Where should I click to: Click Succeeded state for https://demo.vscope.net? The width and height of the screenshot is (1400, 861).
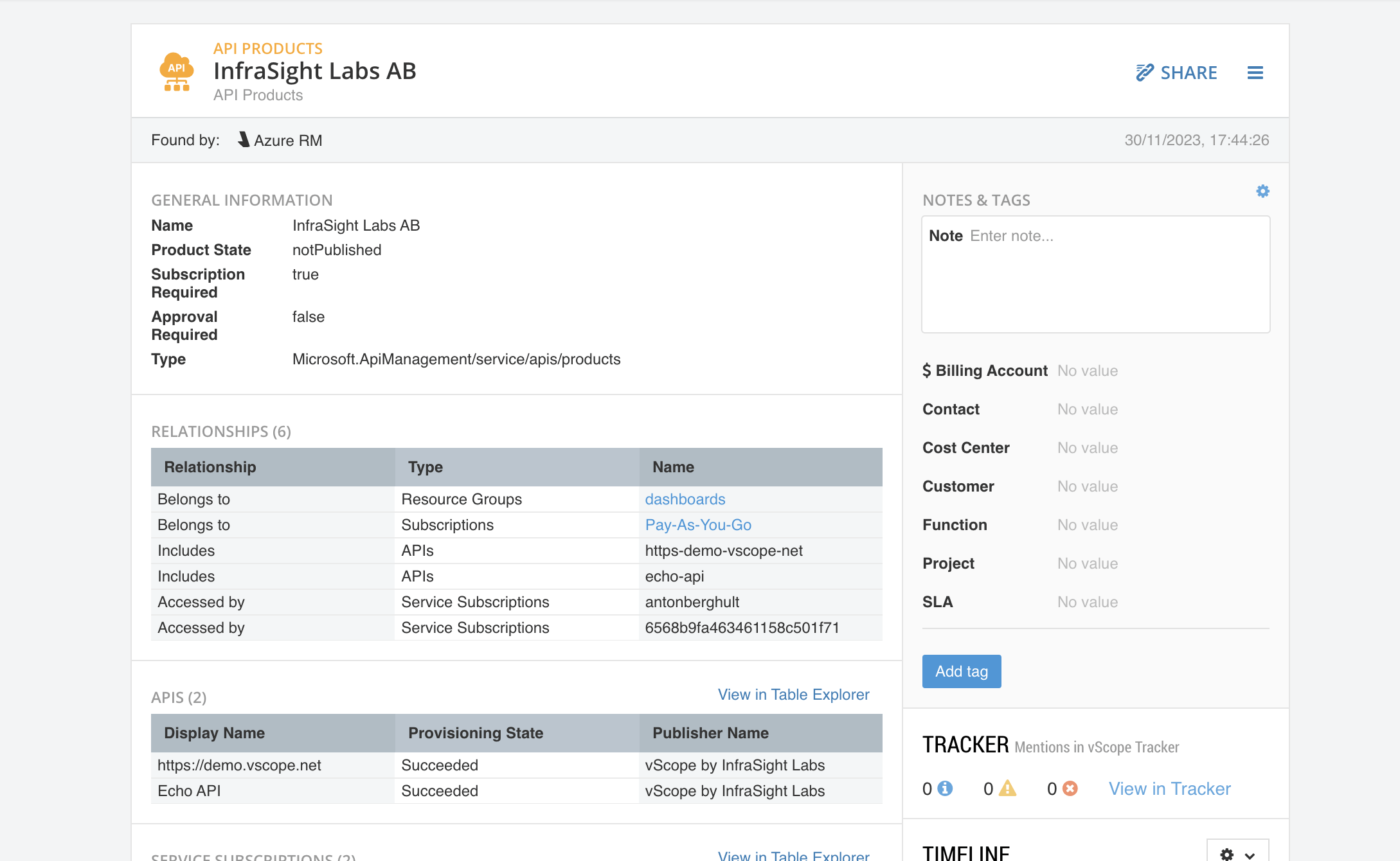[440, 765]
